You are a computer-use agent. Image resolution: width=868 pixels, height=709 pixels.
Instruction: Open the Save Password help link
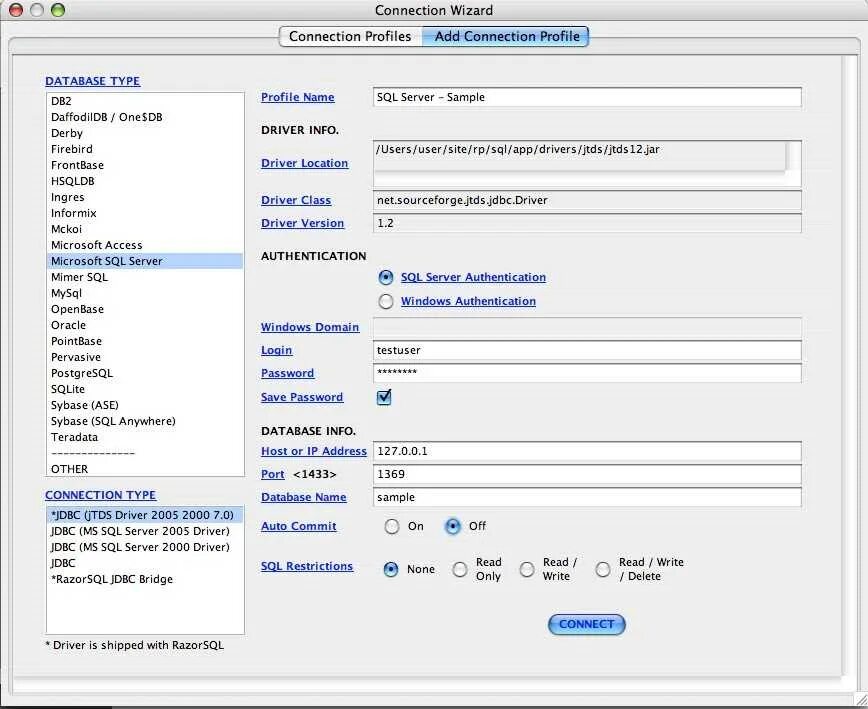point(302,397)
